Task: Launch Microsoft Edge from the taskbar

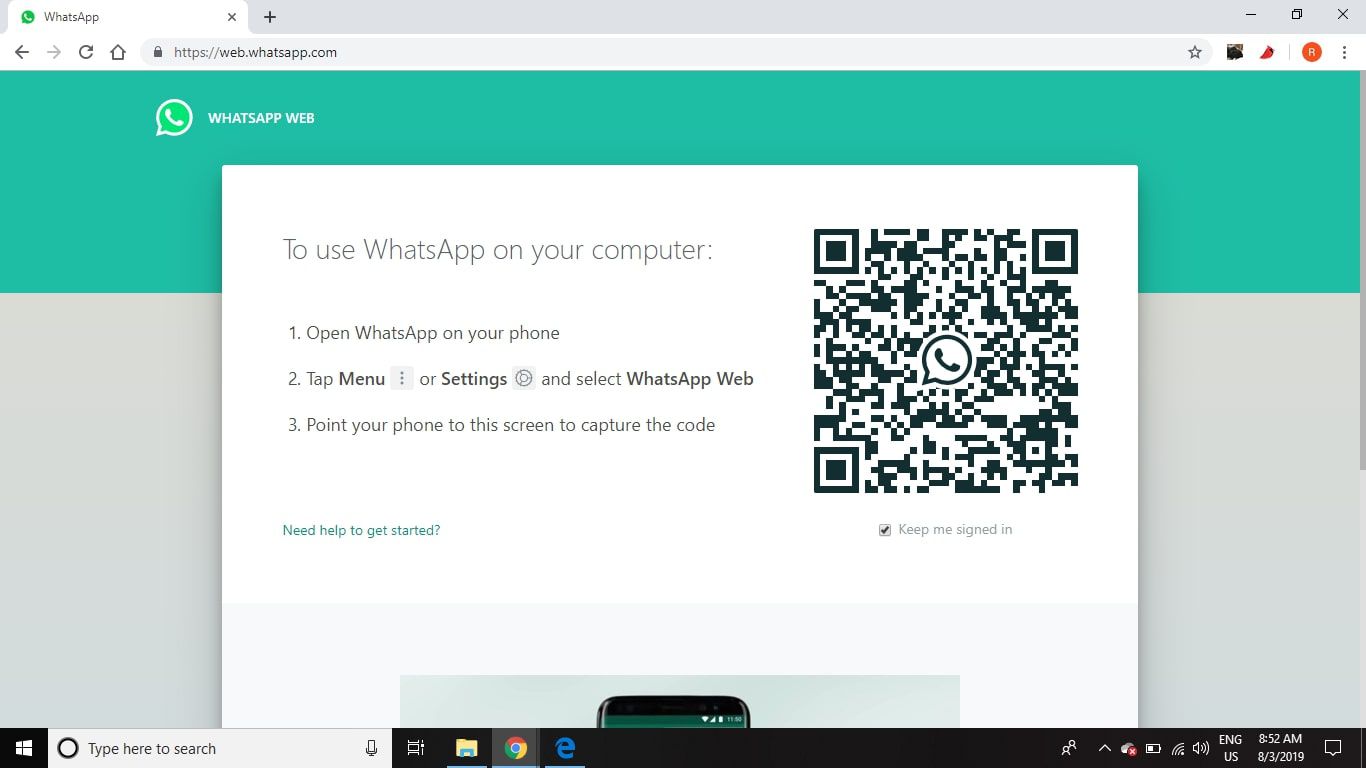Action: [565, 748]
